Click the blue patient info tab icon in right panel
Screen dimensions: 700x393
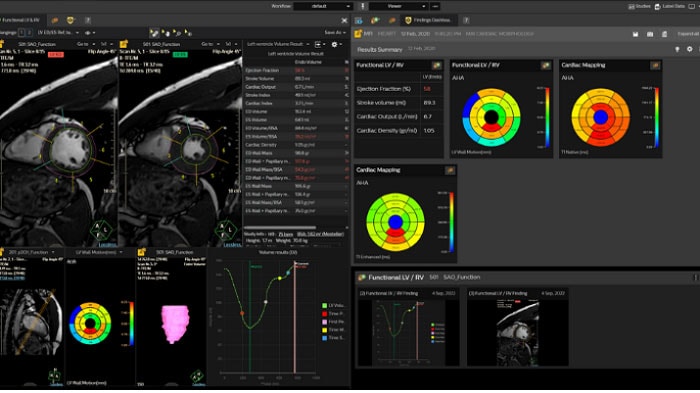coord(358,21)
